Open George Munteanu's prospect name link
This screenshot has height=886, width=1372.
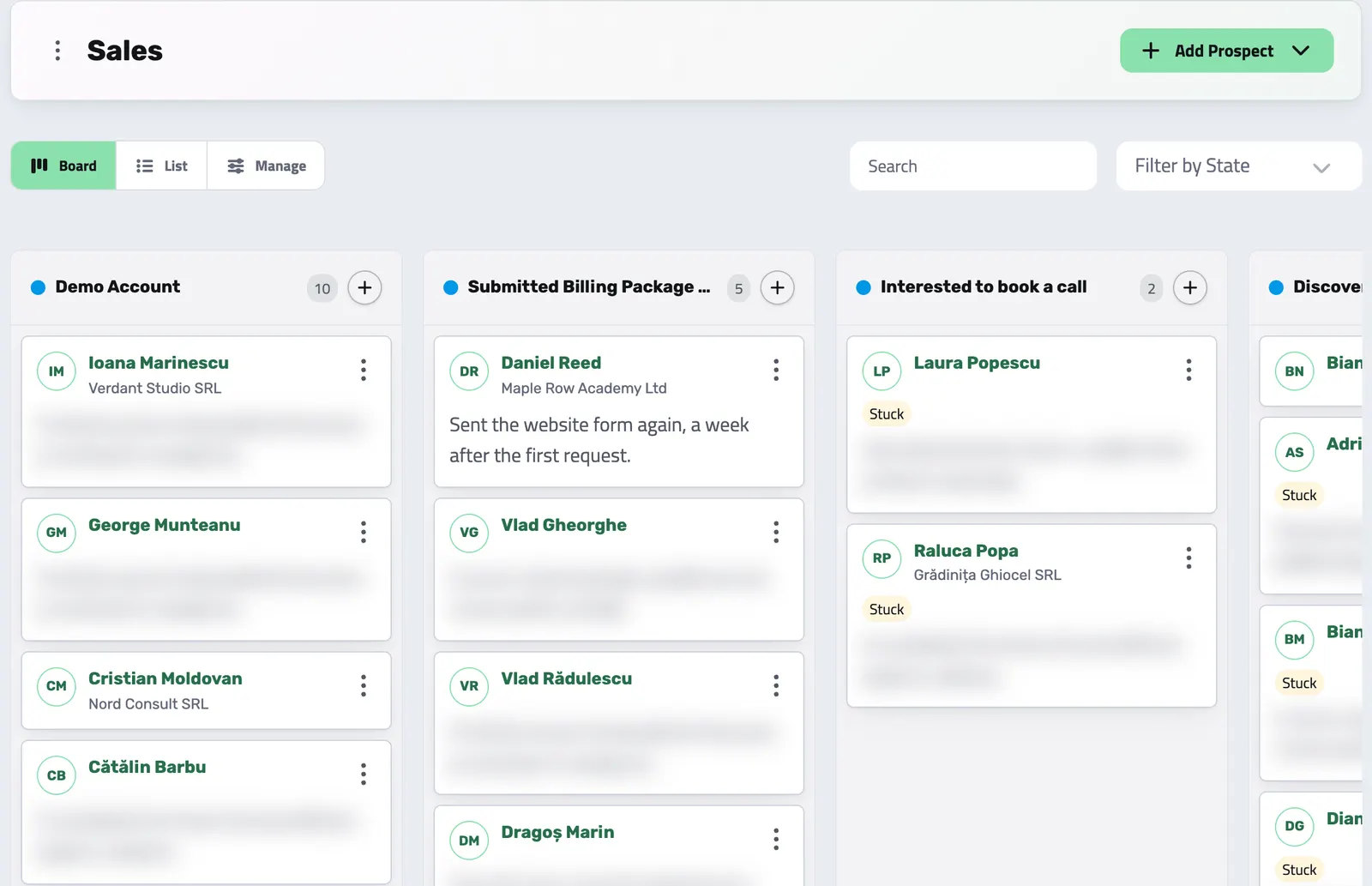click(165, 525)
